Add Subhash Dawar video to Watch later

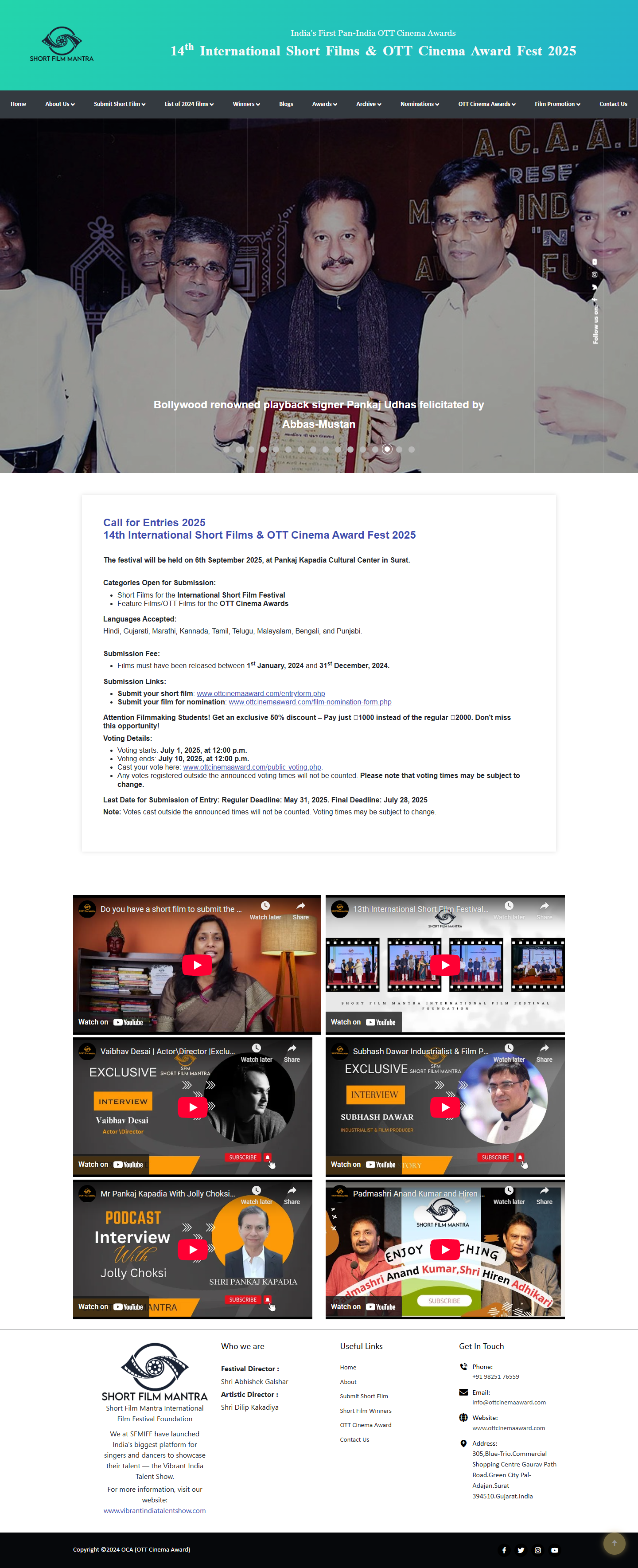(509, 1051)
